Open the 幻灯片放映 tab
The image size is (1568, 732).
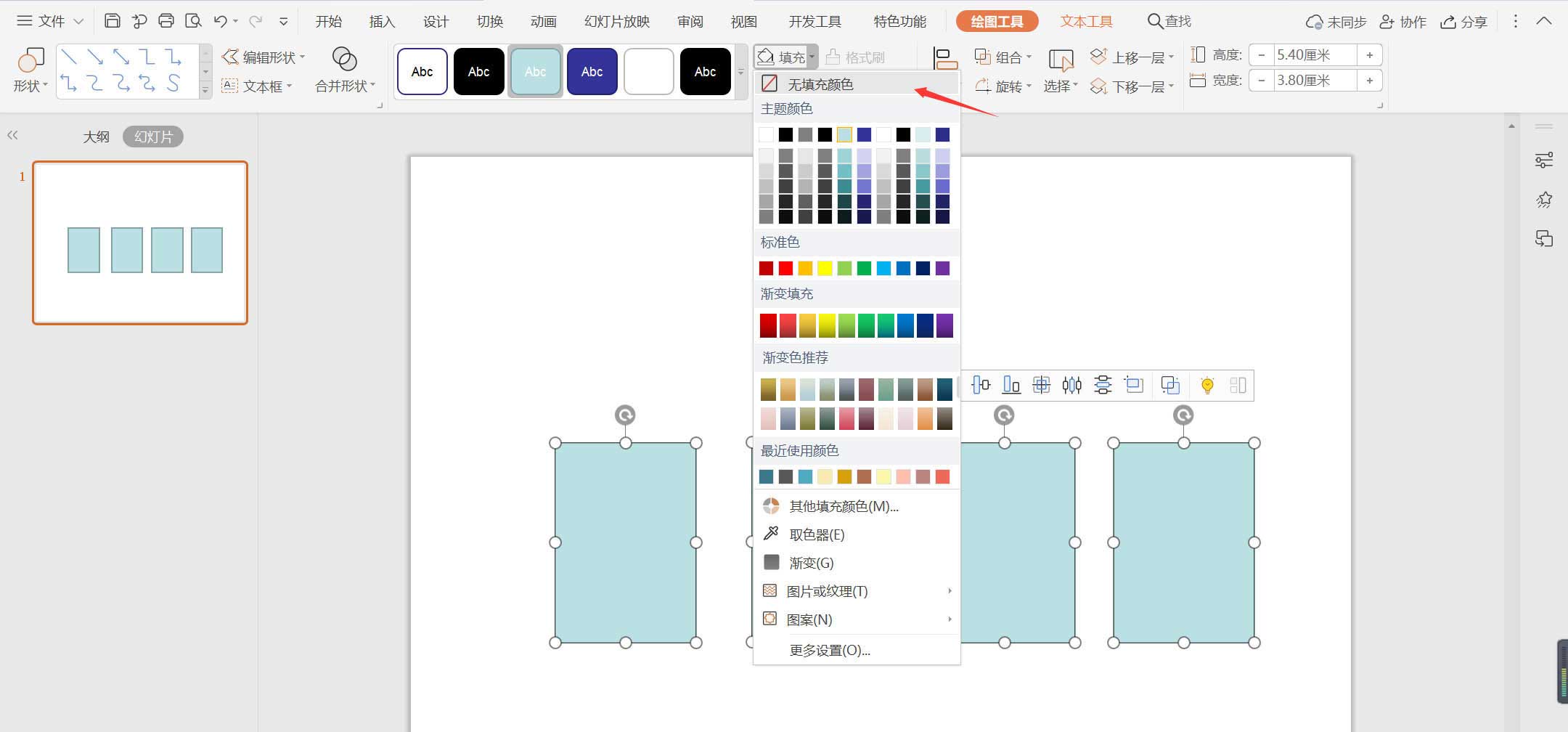pos(617,22)
